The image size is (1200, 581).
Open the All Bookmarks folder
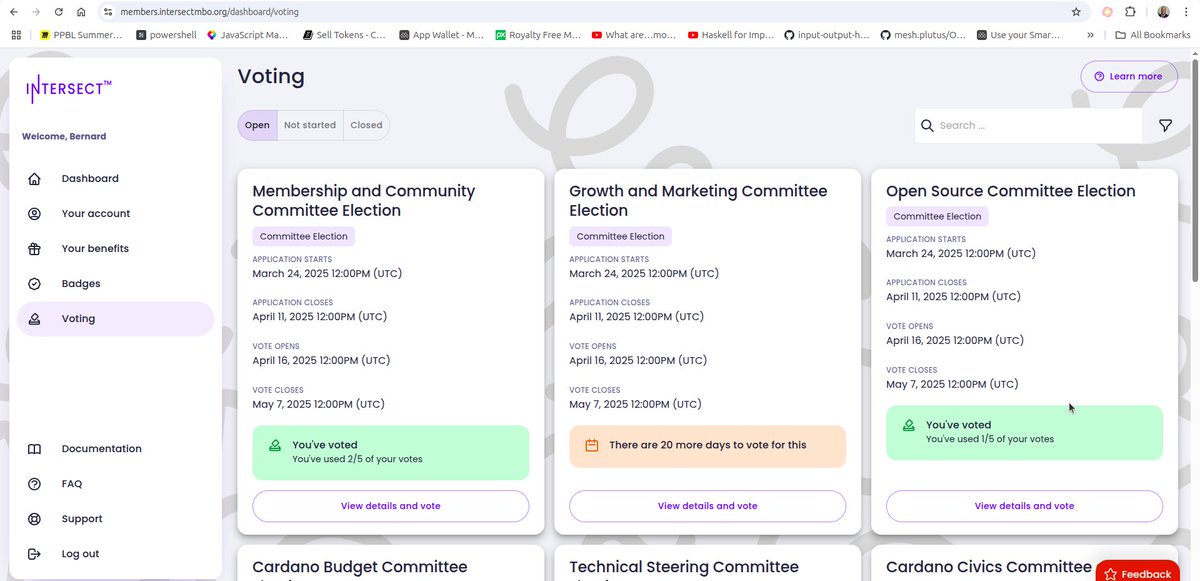point(1153,35)
